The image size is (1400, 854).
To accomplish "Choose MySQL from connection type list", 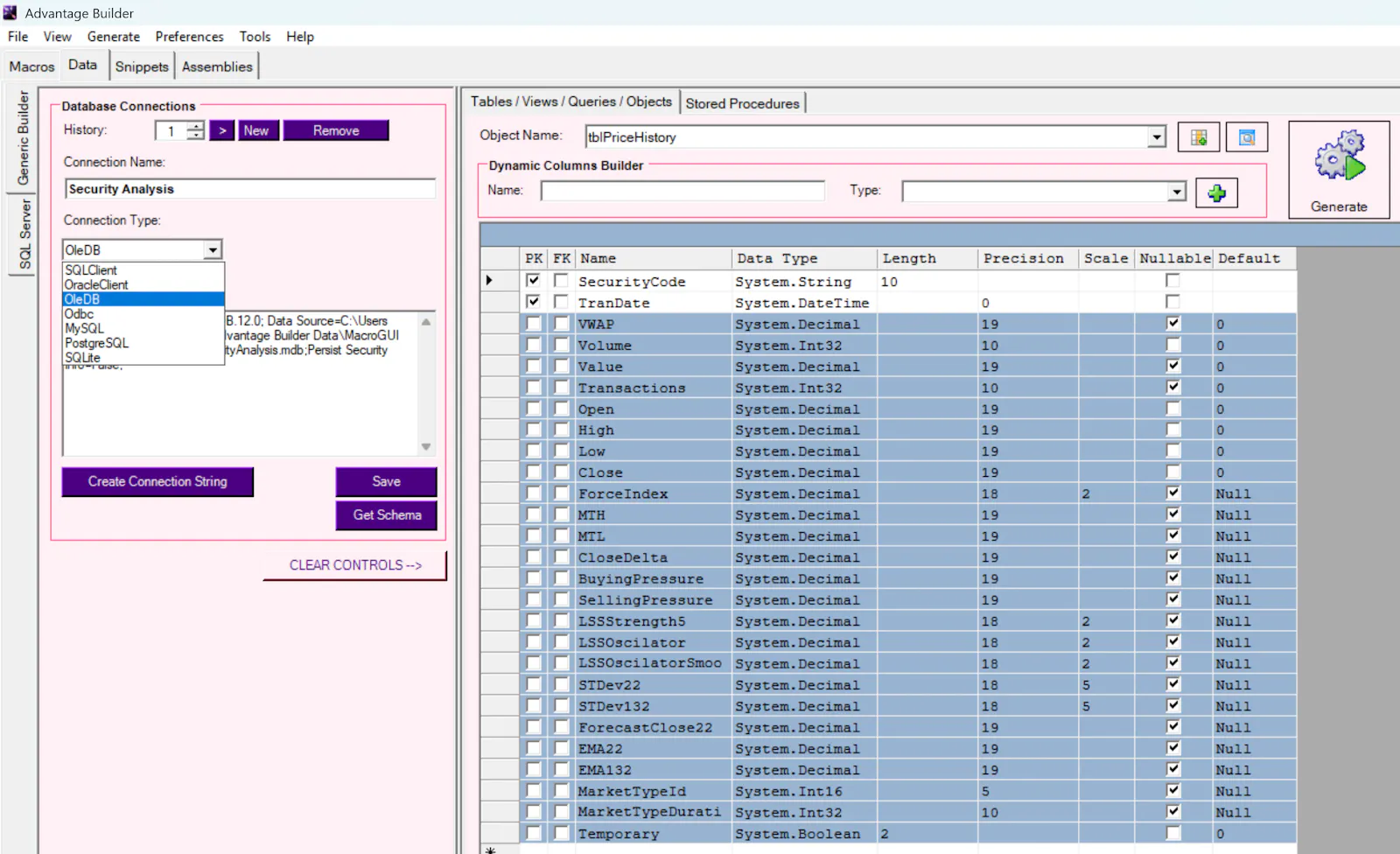I will click(143, 328).
